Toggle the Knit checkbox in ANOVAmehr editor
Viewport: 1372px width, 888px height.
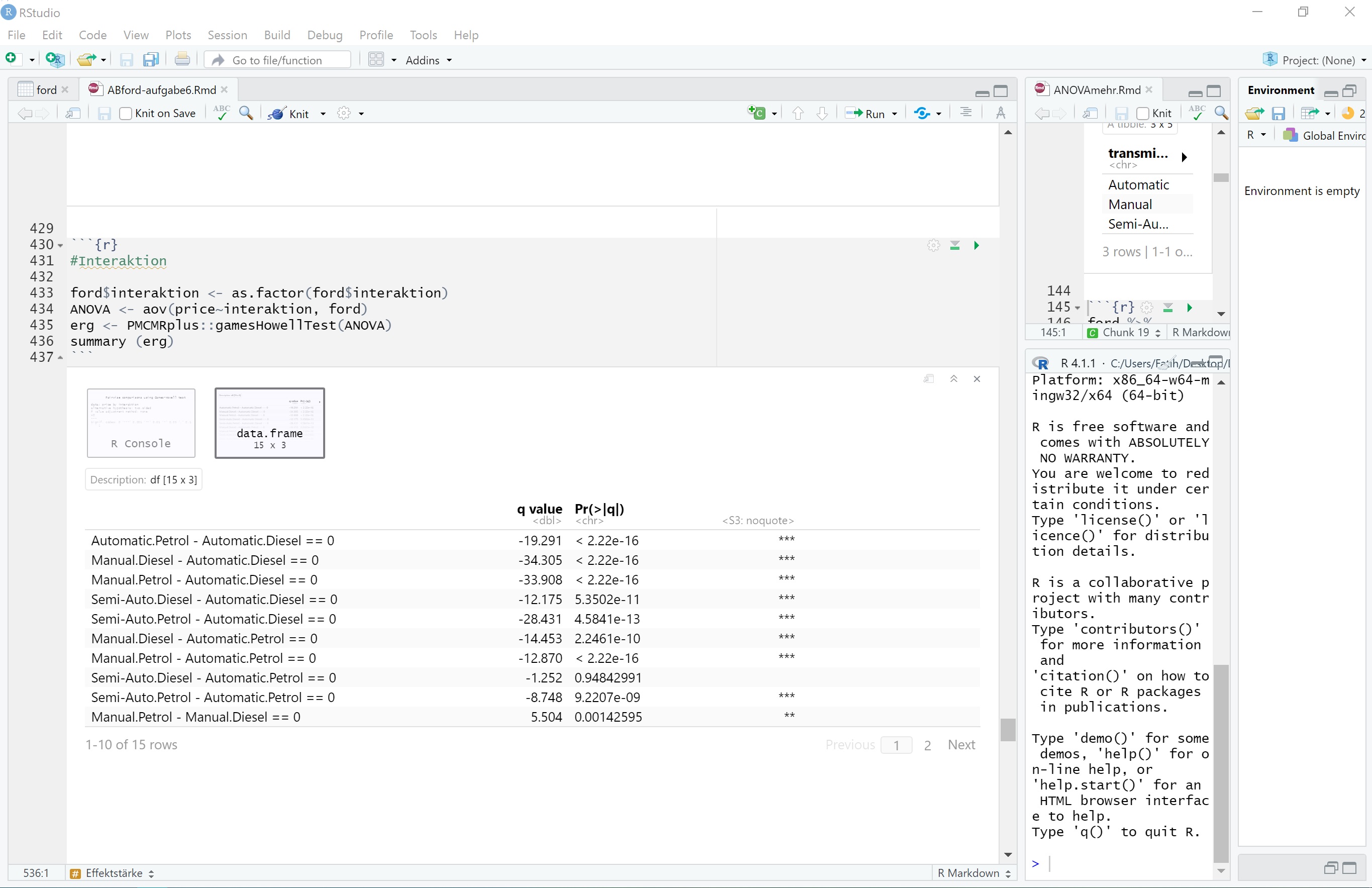tap(1143, 113)
